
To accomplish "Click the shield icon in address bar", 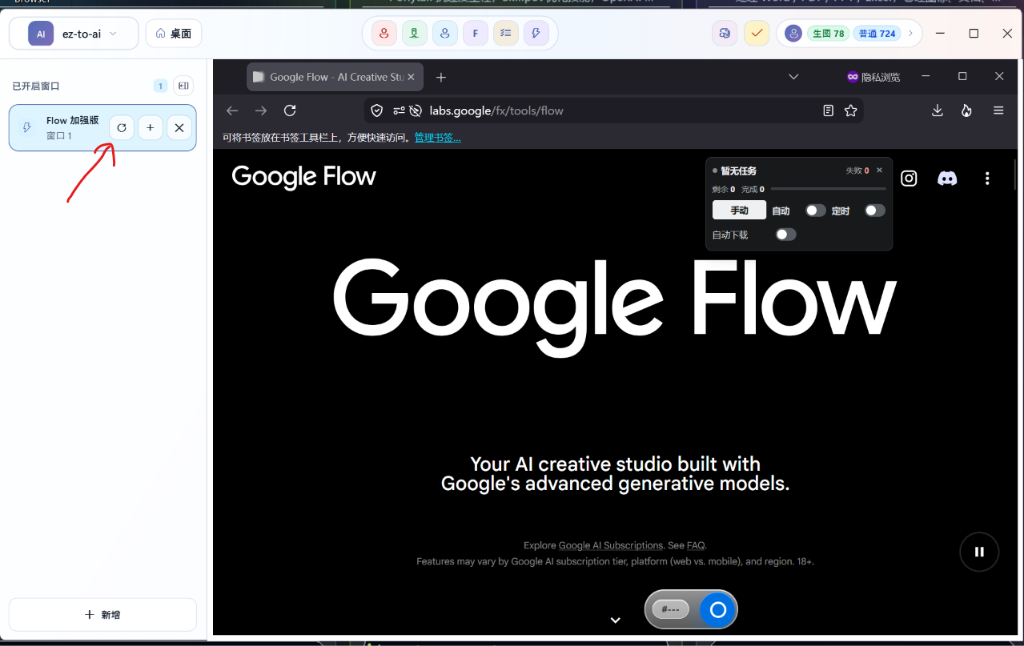I will point(377,110).
